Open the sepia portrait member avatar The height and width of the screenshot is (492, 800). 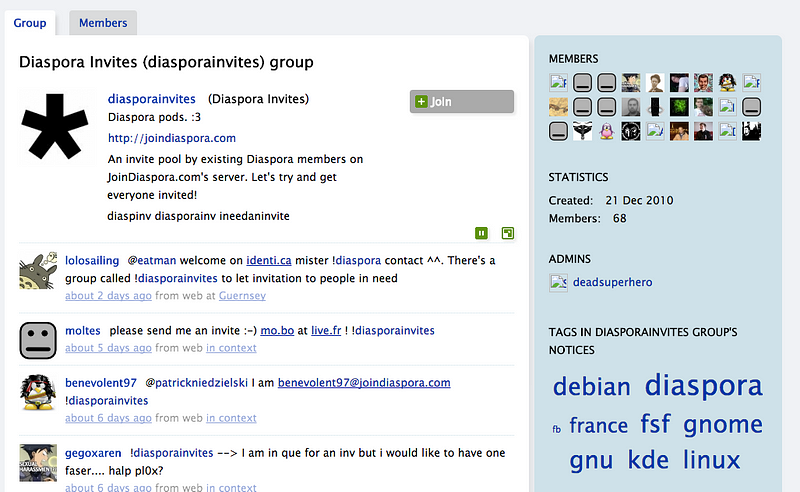click(x=655, y=83)
